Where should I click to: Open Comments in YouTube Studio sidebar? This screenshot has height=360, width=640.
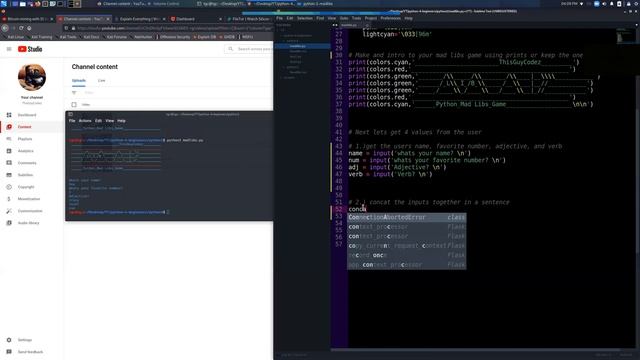point(27,163)
